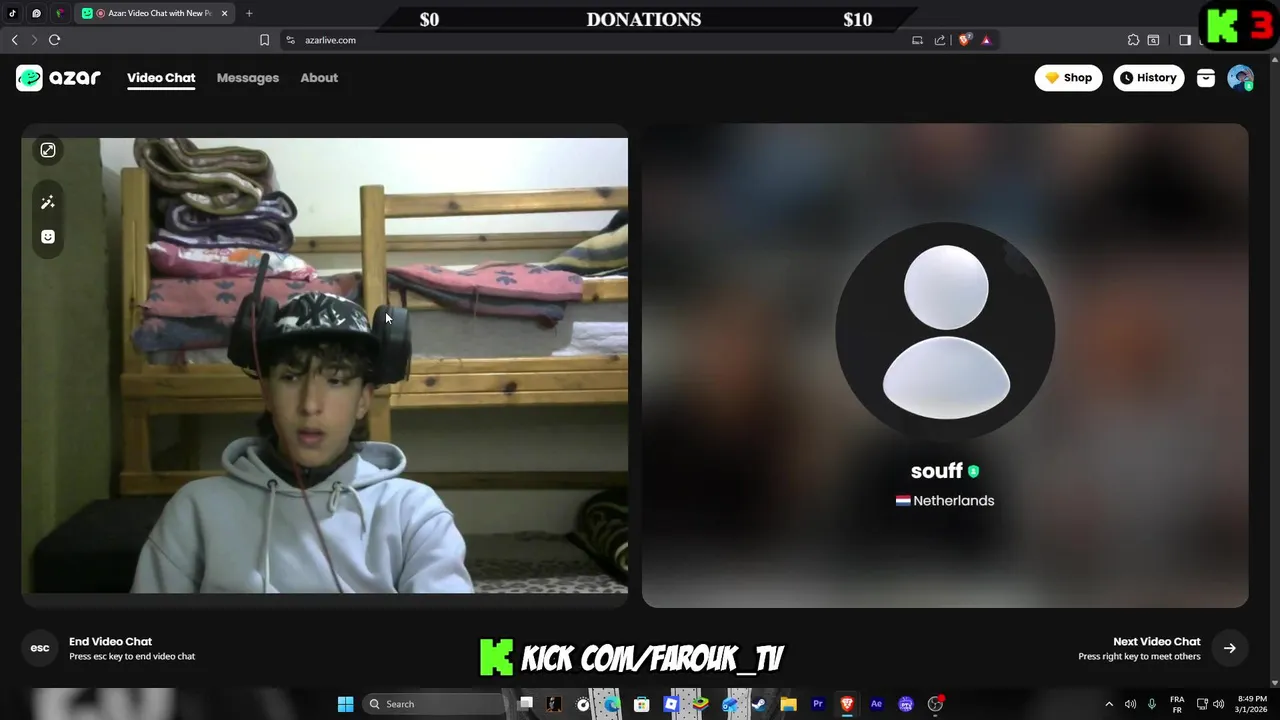Click the username souff
The image size is (1280, 720).
[936, 471]
